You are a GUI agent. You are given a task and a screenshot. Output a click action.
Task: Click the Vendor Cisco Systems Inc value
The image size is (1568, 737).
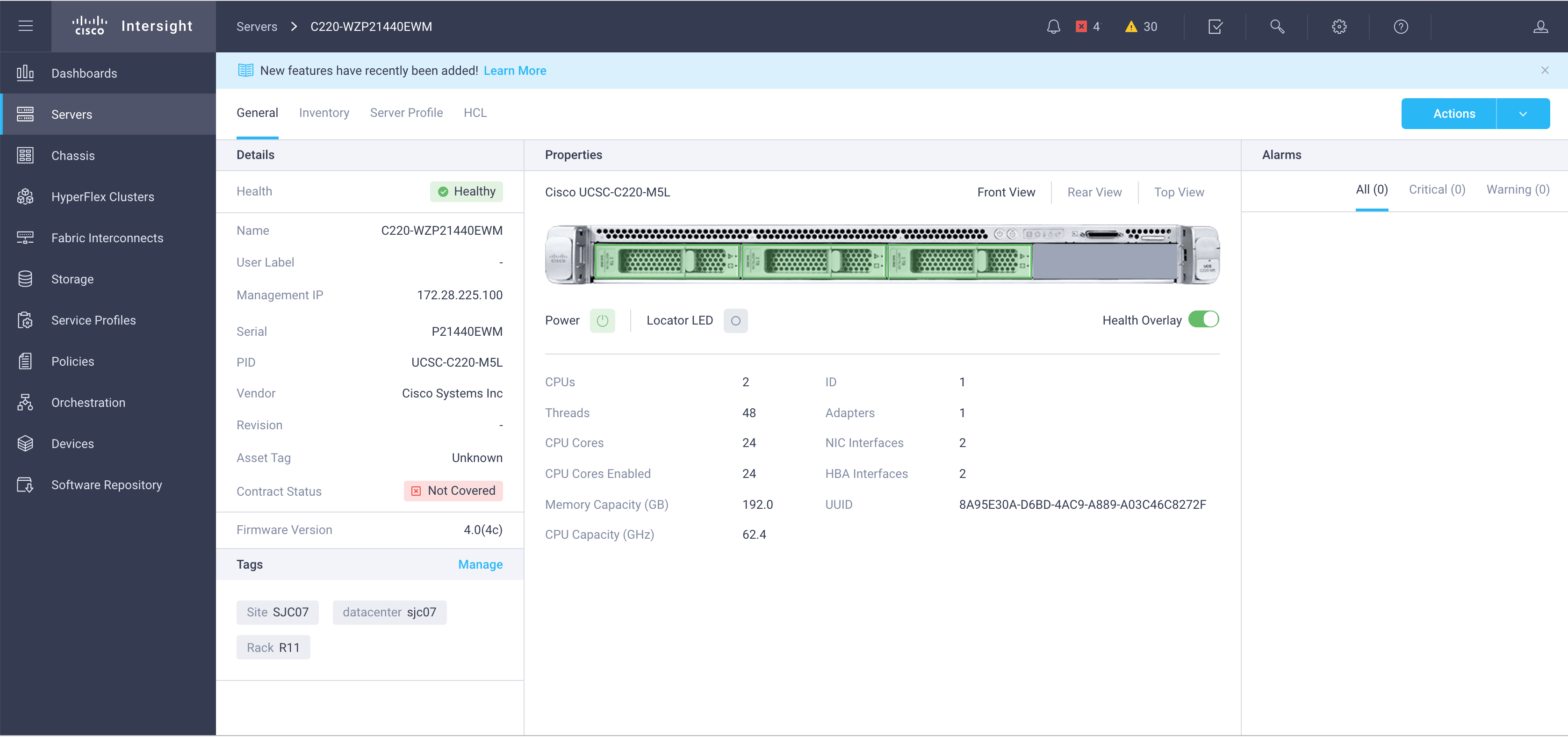[452, 393]
